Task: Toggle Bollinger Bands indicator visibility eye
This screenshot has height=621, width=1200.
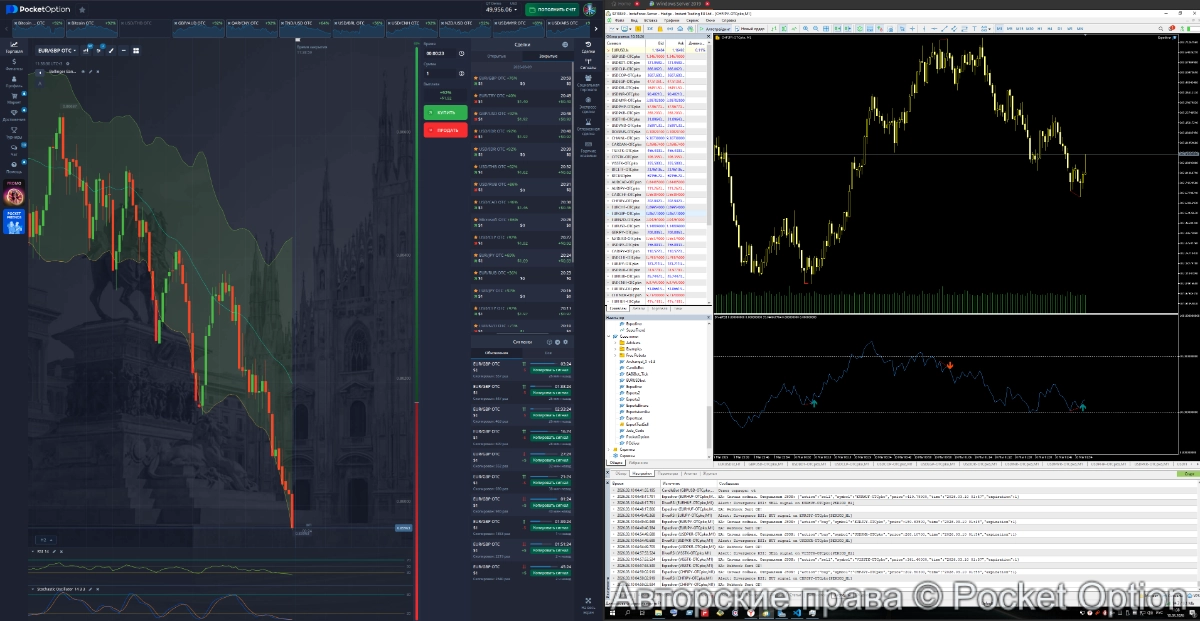Action: click(x=81, y=72)
